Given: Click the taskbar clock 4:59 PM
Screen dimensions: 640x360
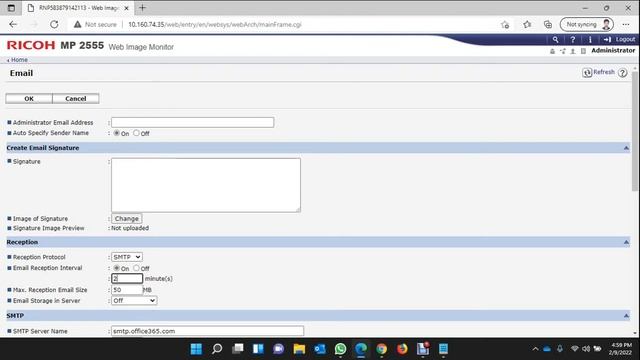Looking at the screenshot, I should 622,345.
